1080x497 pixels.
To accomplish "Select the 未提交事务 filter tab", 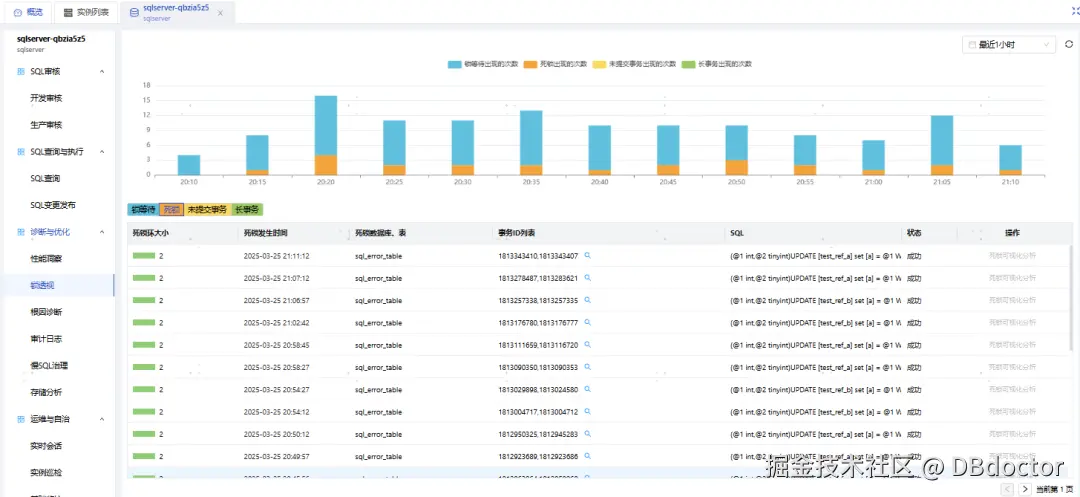I will click(x=207, y=209).
